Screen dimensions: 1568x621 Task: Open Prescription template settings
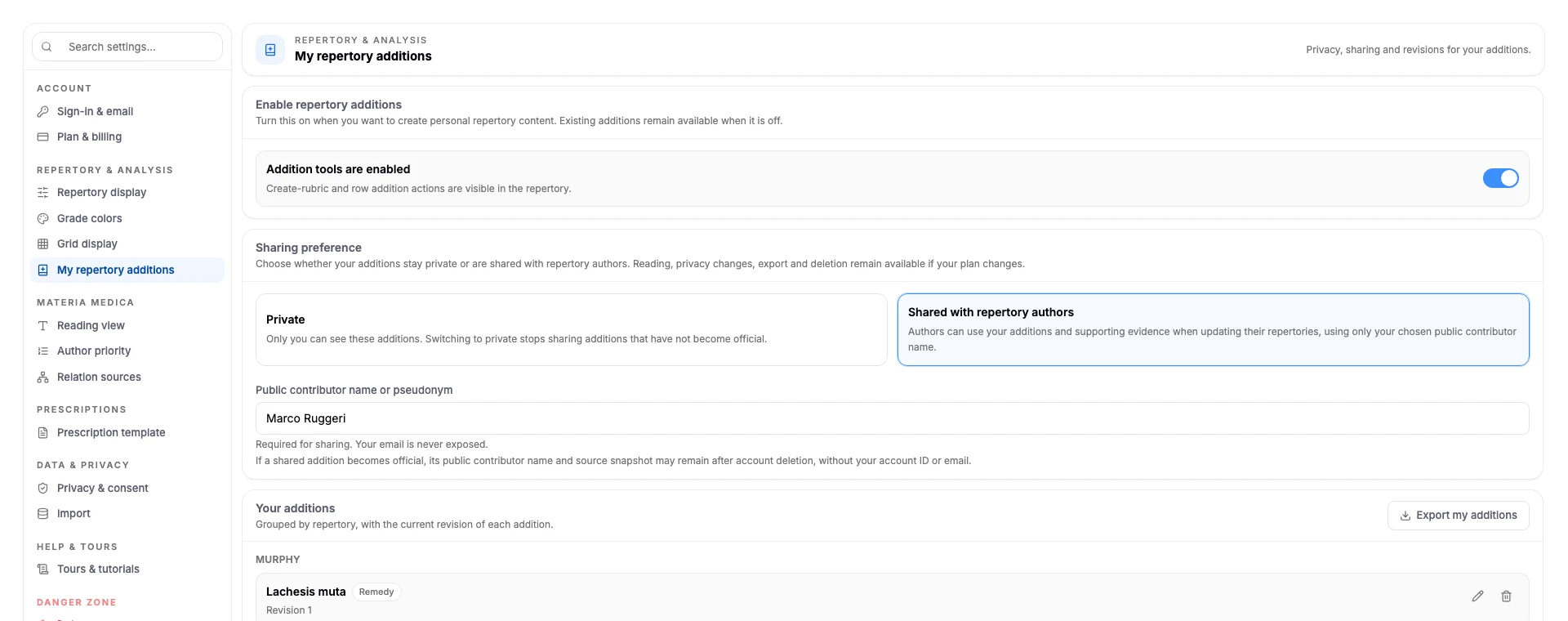tap(127, 432)
